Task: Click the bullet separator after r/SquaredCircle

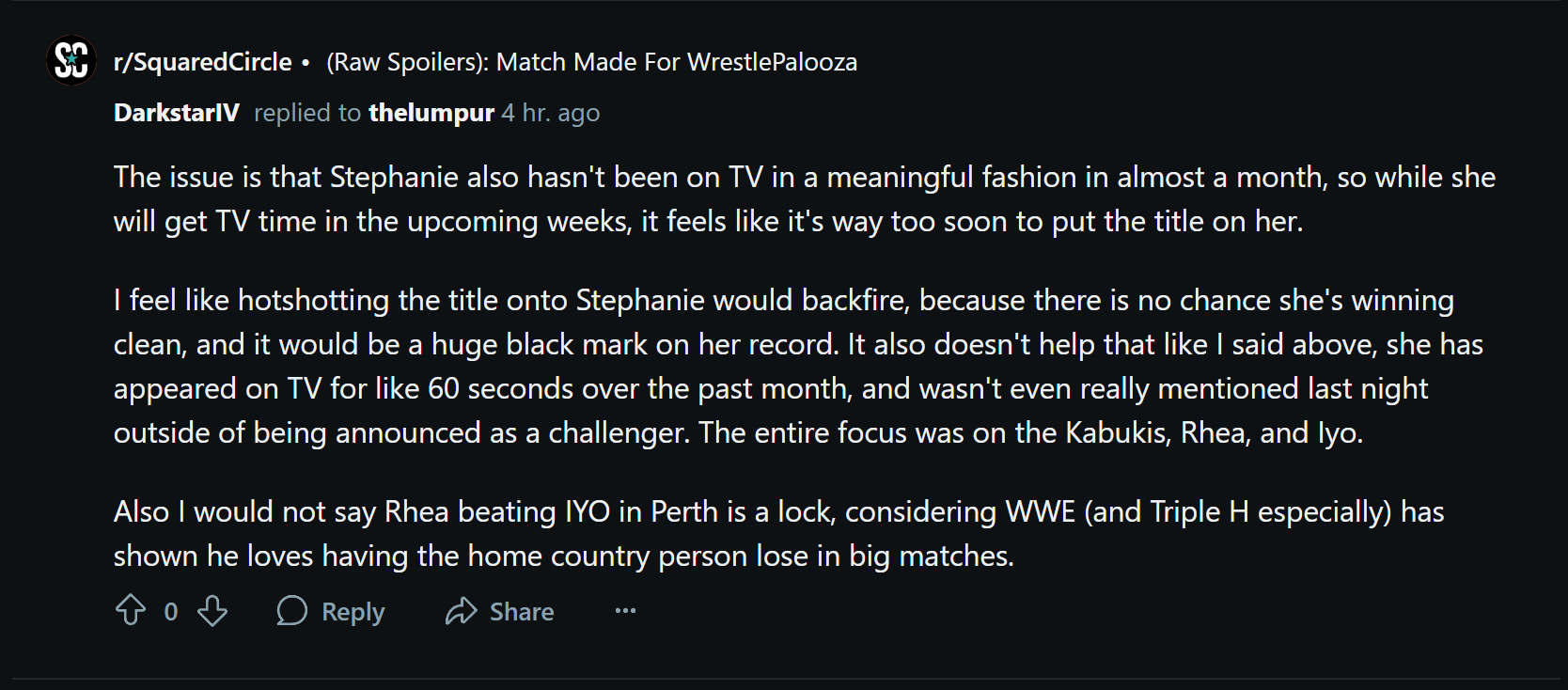Action: pyautogui.click(x=306, y=63)
